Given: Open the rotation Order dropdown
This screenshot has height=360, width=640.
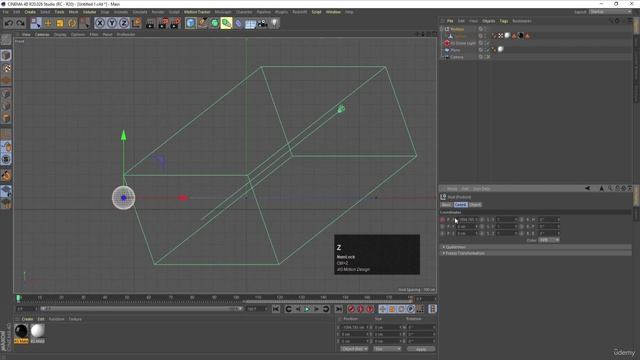Looking at the screenshot, I should (549, 240).
